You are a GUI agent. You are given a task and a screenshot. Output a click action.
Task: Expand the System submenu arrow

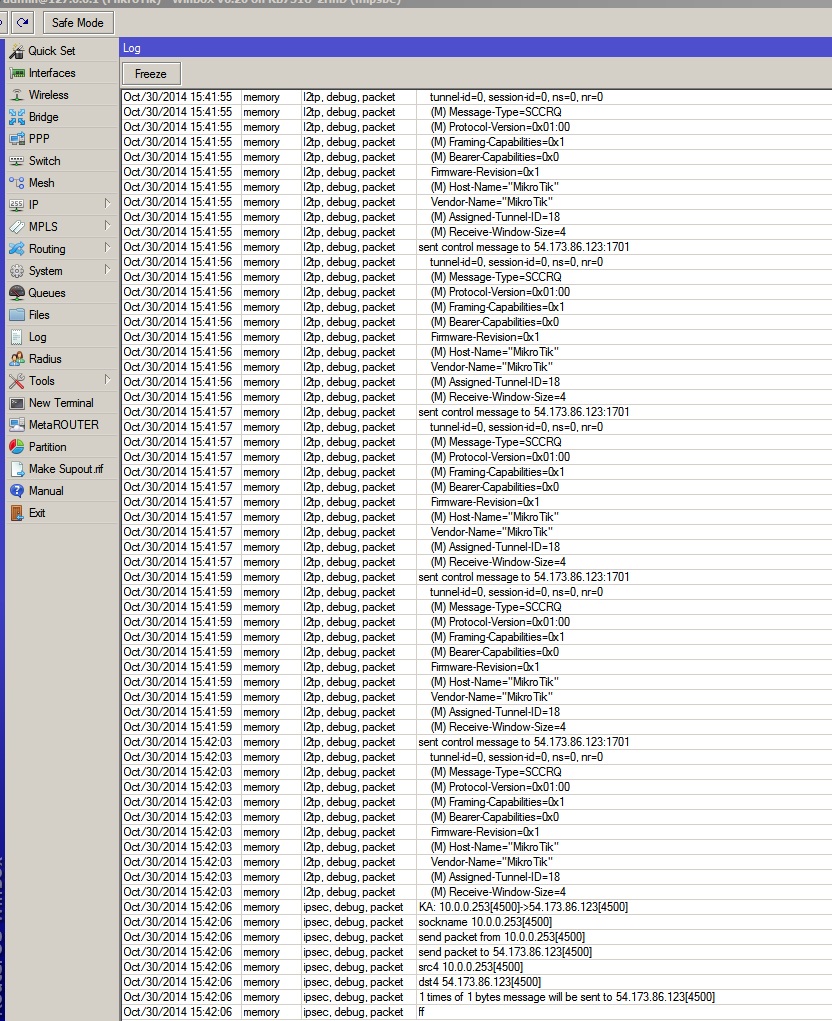[x=107, y=270]
